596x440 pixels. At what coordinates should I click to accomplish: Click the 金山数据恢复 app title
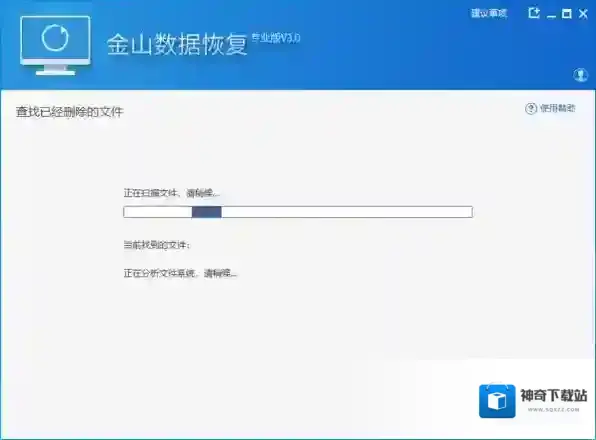[x=177, y=44]
